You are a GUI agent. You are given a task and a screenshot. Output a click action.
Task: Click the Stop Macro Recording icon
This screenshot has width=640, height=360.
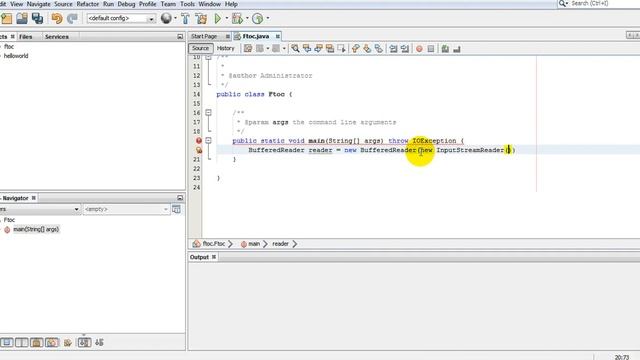click(x=431, y=49)
